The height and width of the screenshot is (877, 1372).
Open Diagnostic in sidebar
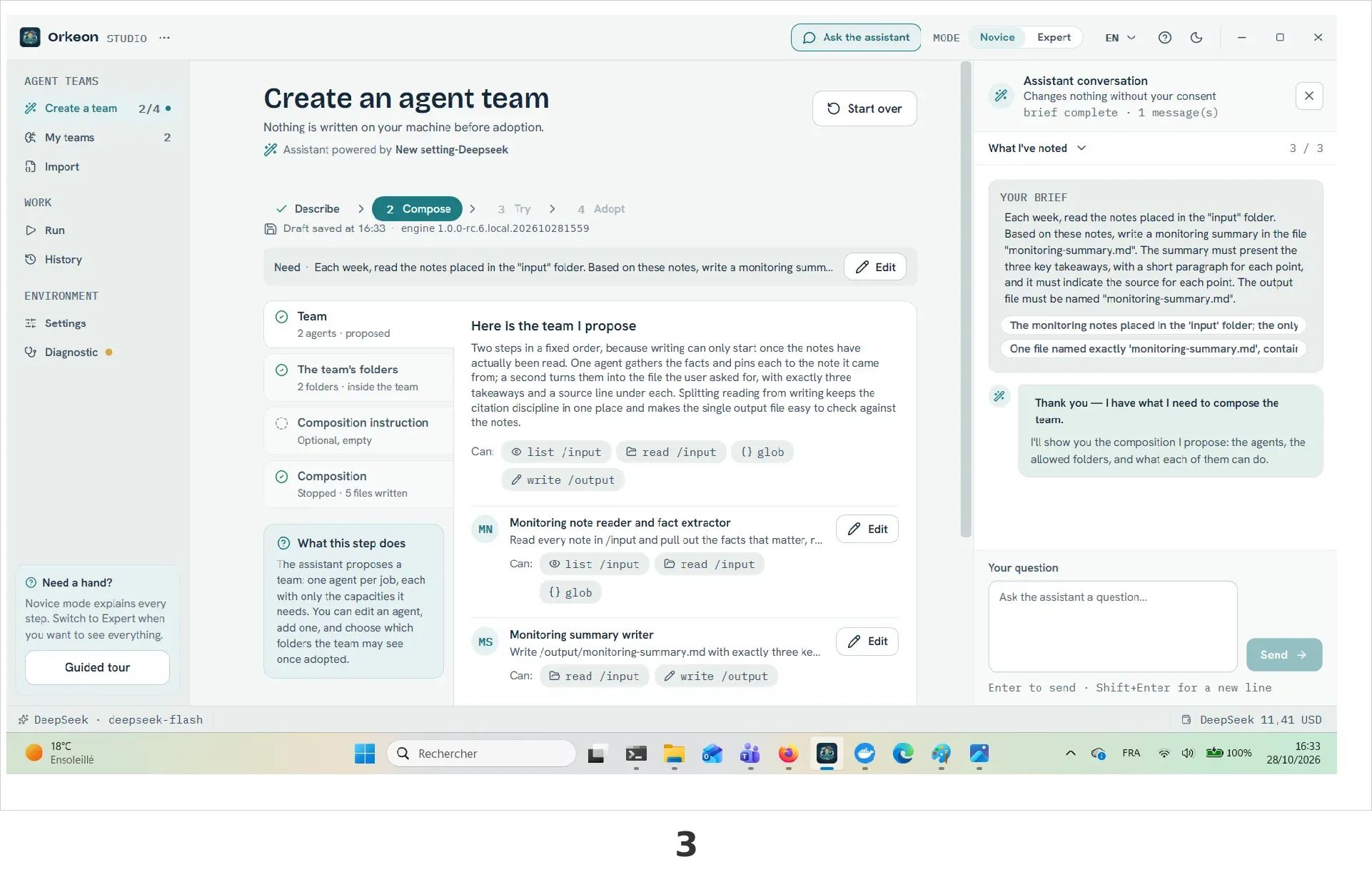(x=98, y=352)
